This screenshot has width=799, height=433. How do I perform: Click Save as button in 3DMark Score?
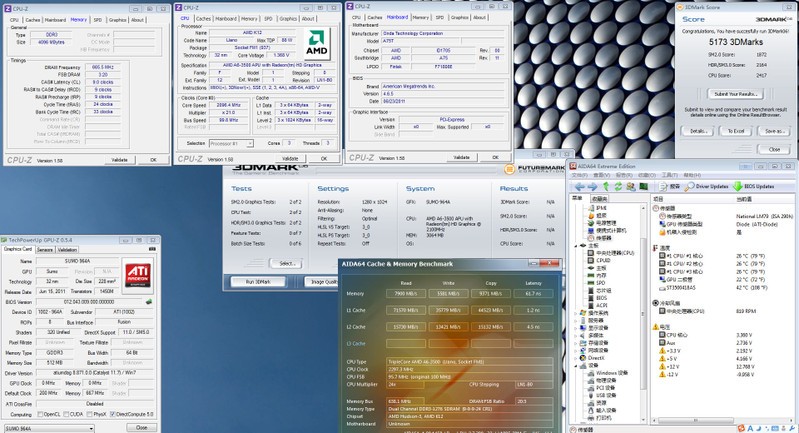pyautogui.click(x=774, y=131)
